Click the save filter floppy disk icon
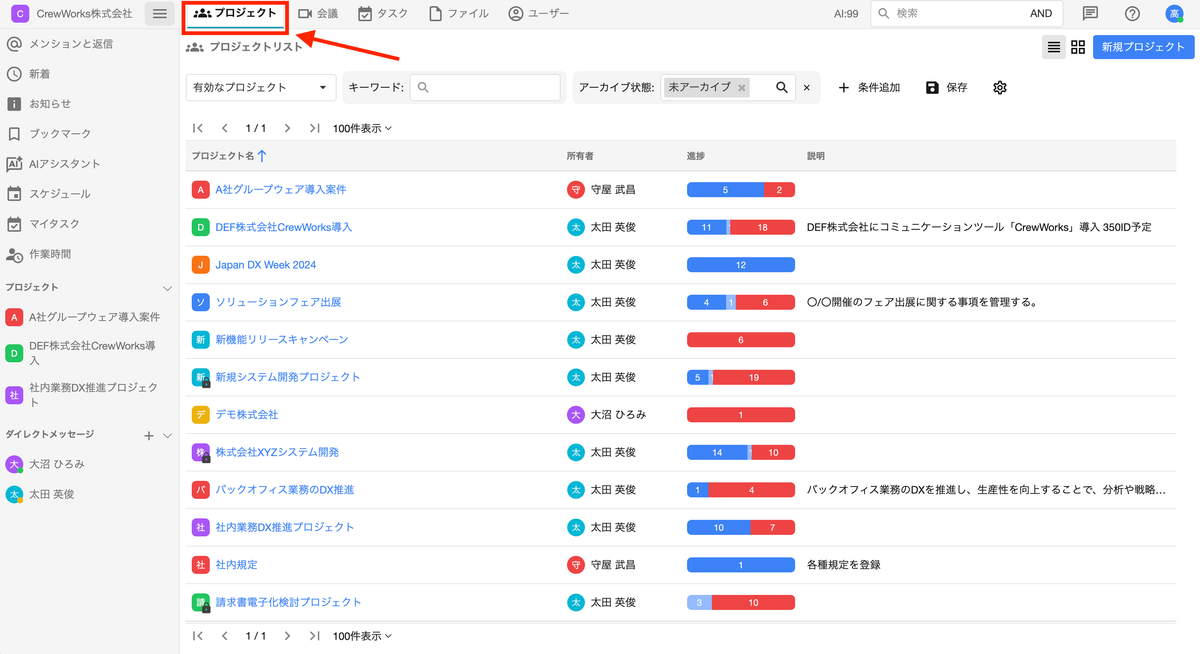The width and height of the screenshot is (1200, 654). point(932,88)
